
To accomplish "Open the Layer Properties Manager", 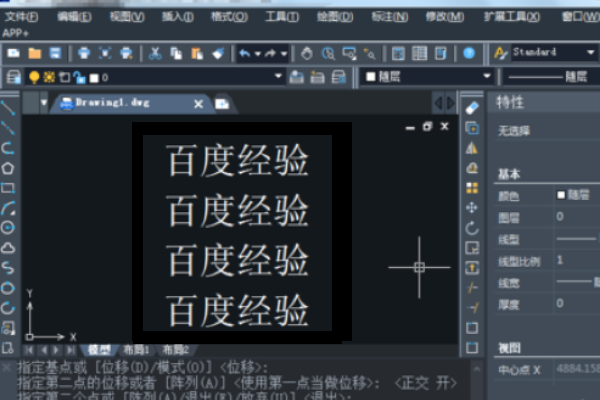I will pyautogui.click(x=14, y=77).
